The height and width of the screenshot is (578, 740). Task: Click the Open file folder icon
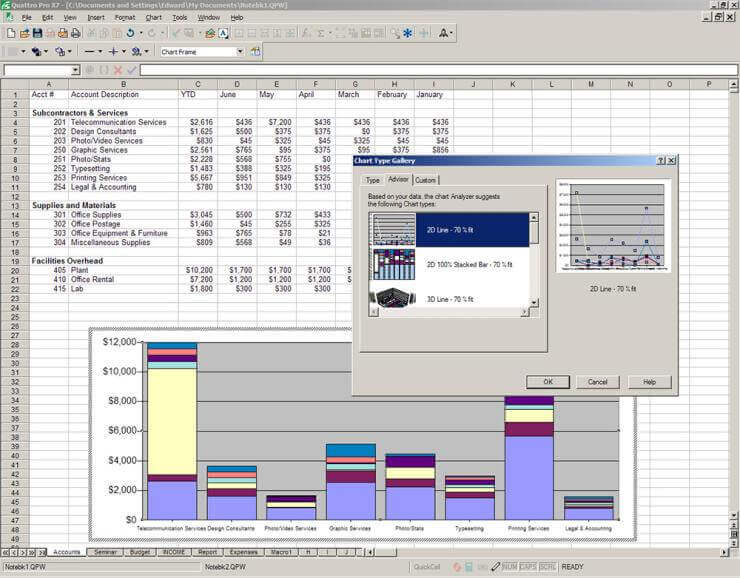click(25, 33)
